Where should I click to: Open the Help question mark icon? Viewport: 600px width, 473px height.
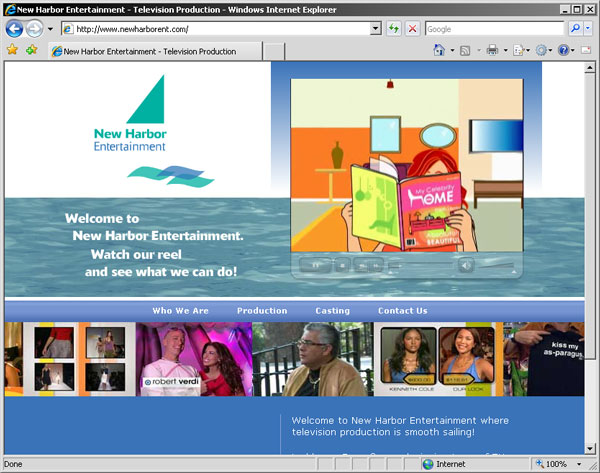click(563, 50)
